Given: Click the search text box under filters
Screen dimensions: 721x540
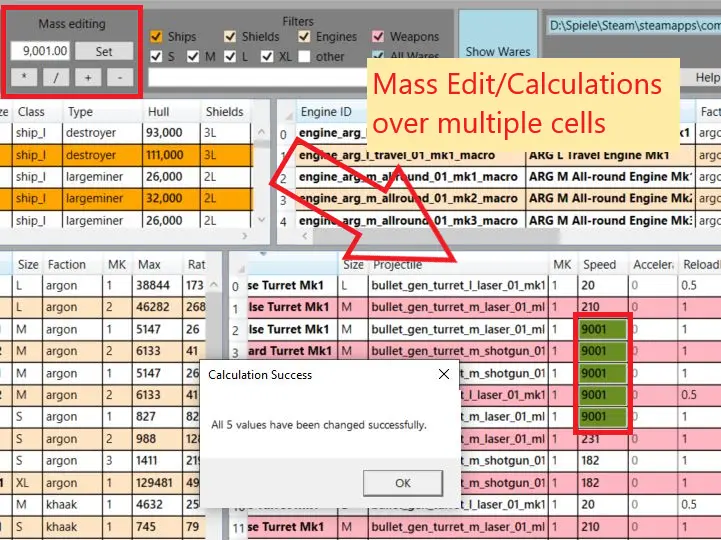Looking at the screenshot, I should (258, 78).
